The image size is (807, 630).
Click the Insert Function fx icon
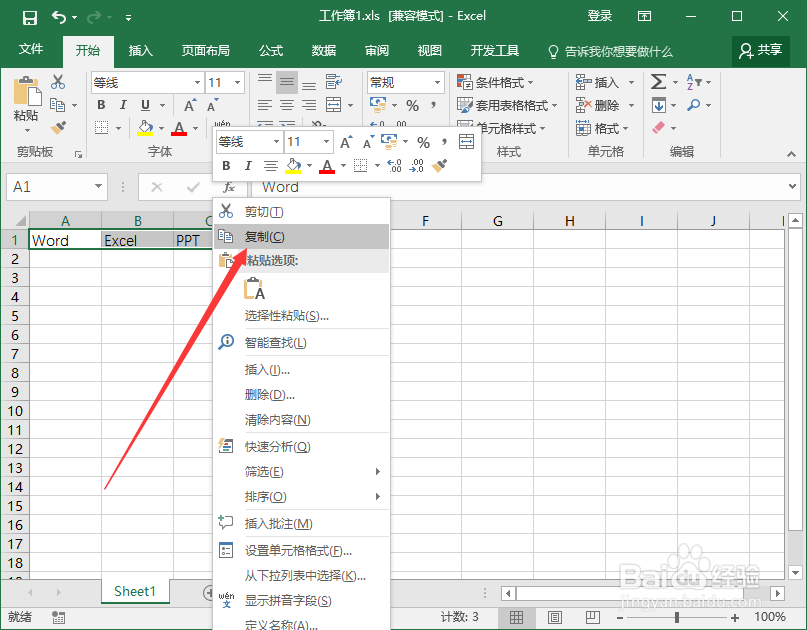229,187
